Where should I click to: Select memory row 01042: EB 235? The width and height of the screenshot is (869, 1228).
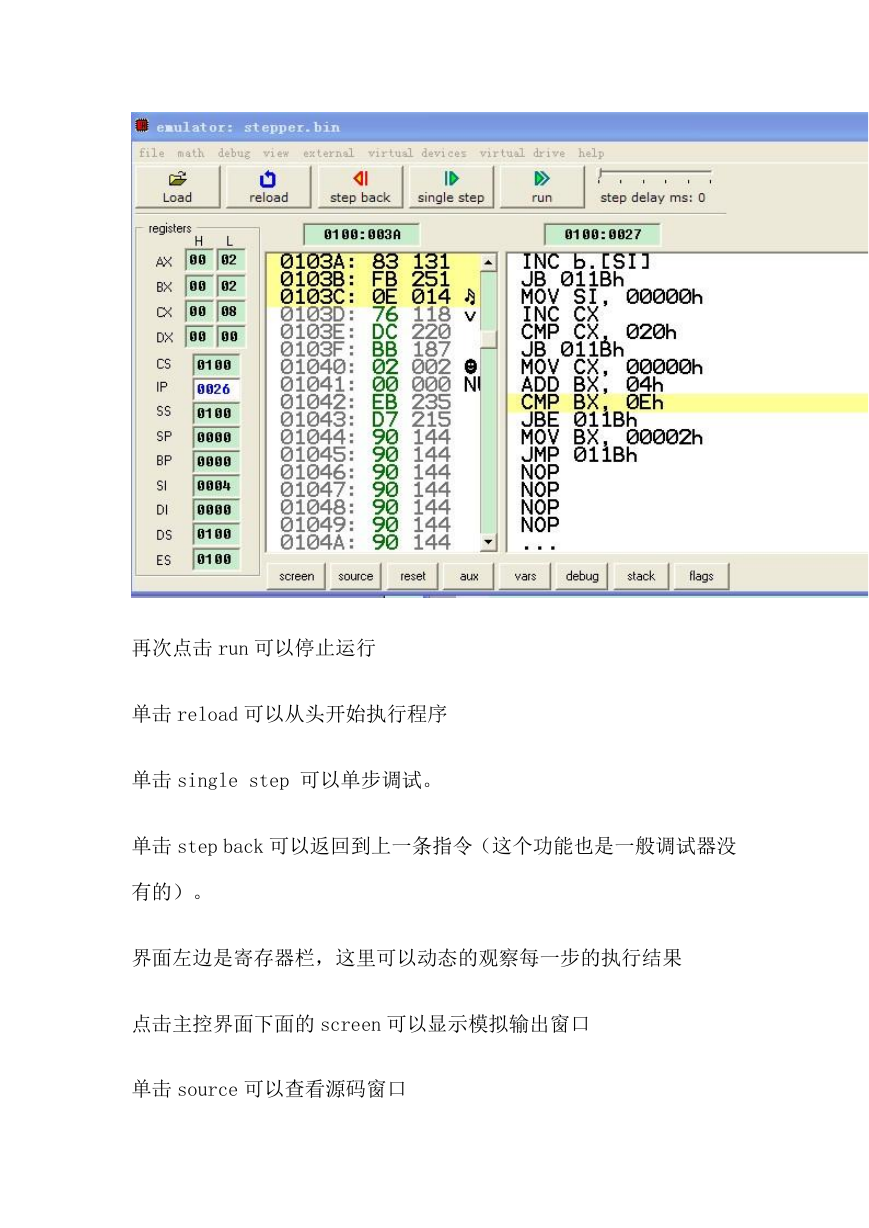click(372, 402)
